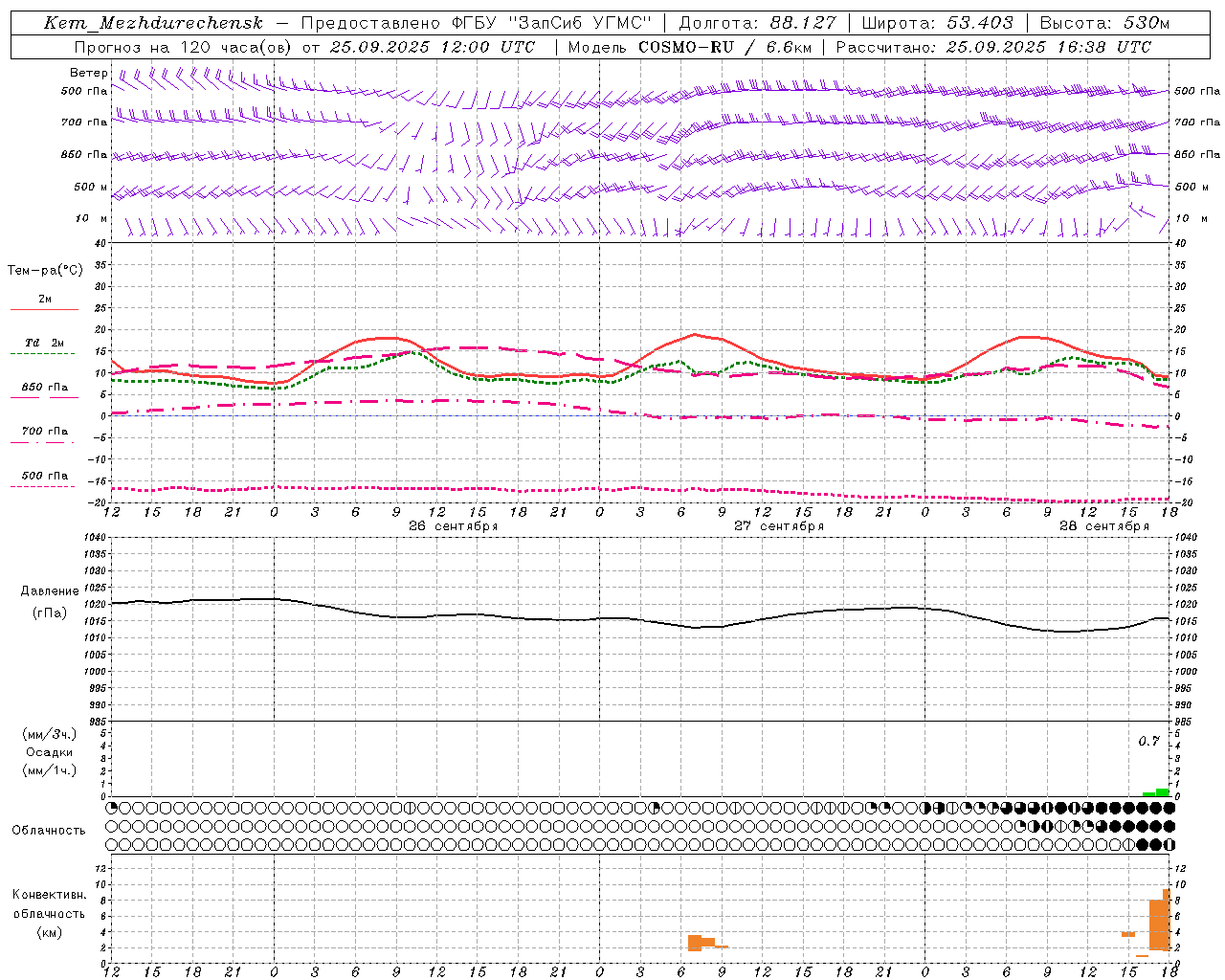Screen dimensions: 1225x980
Task: Click the "10 м" wind level label on the left
Action: click(x=92, y=218)
